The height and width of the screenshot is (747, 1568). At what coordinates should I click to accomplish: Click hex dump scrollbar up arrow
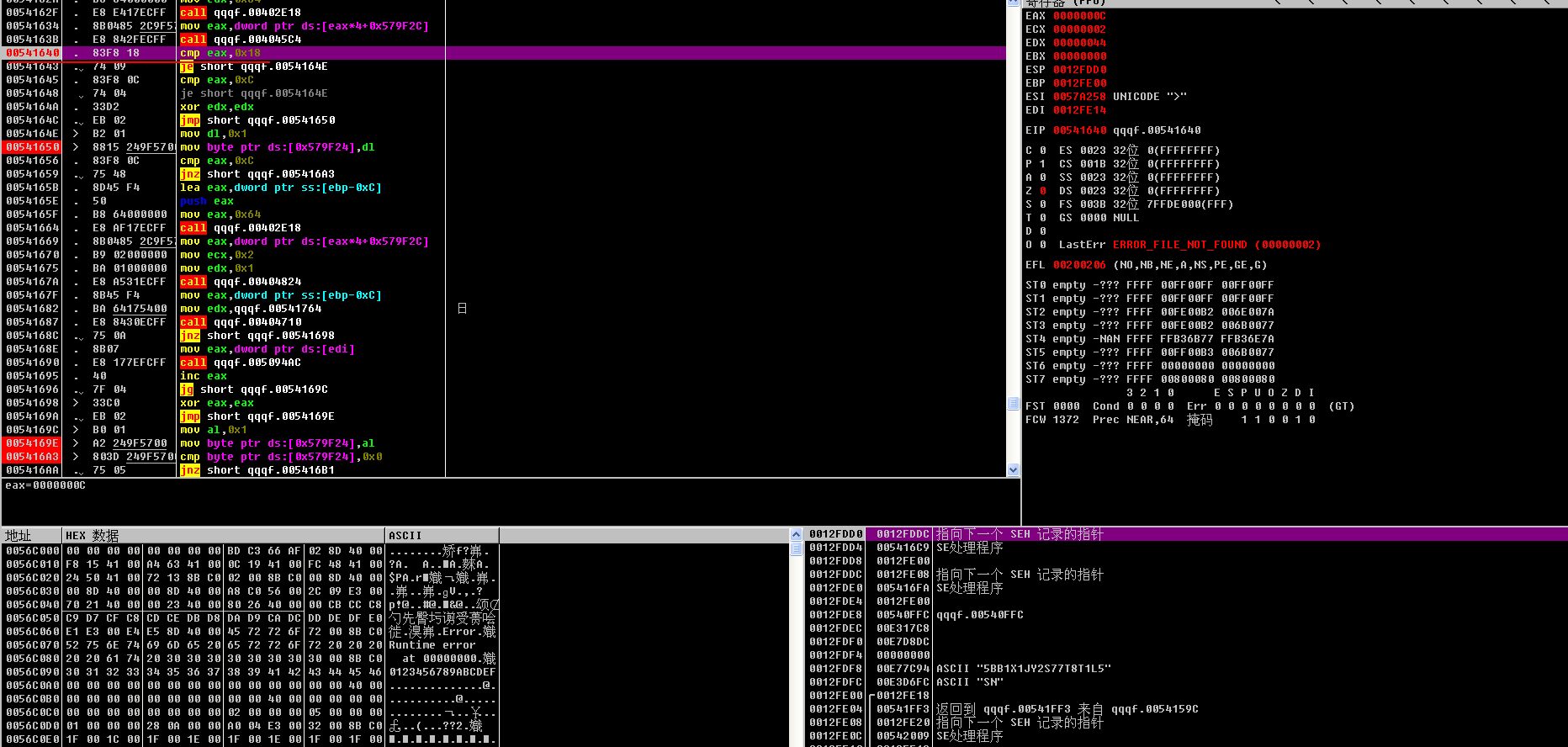pyautogui.click(x=796, y=534)
